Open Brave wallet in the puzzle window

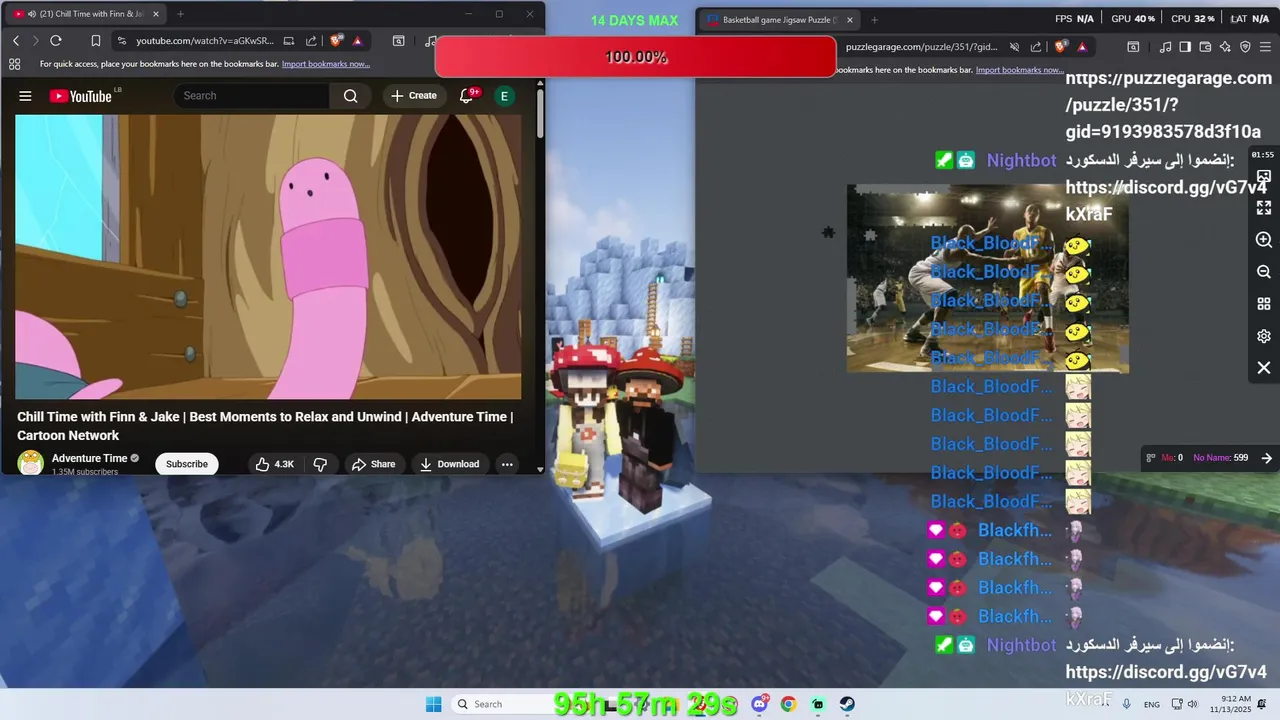[1205, 47]
